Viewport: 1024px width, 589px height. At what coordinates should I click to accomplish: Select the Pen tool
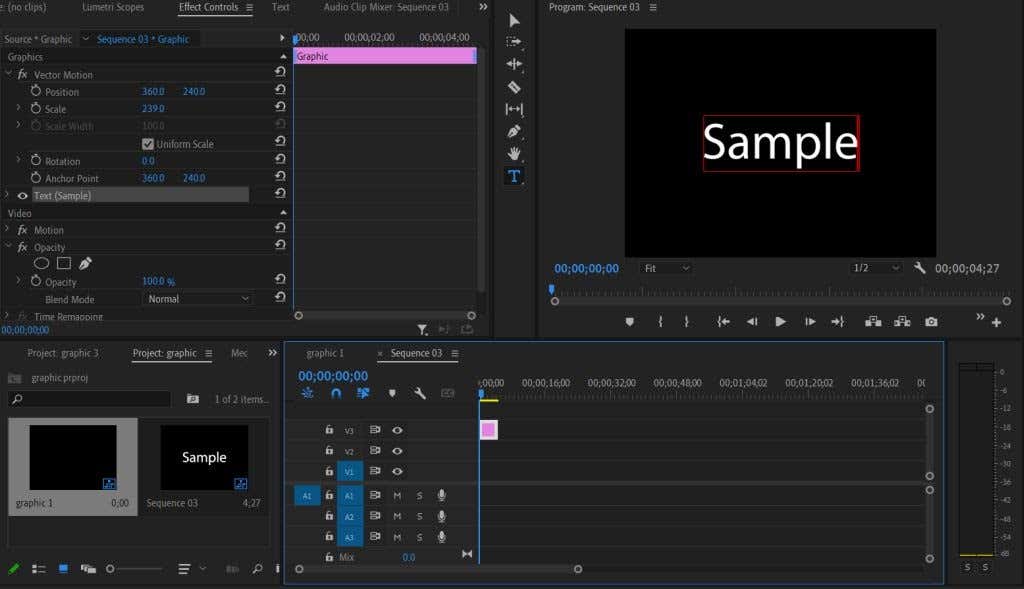(514, 131)
